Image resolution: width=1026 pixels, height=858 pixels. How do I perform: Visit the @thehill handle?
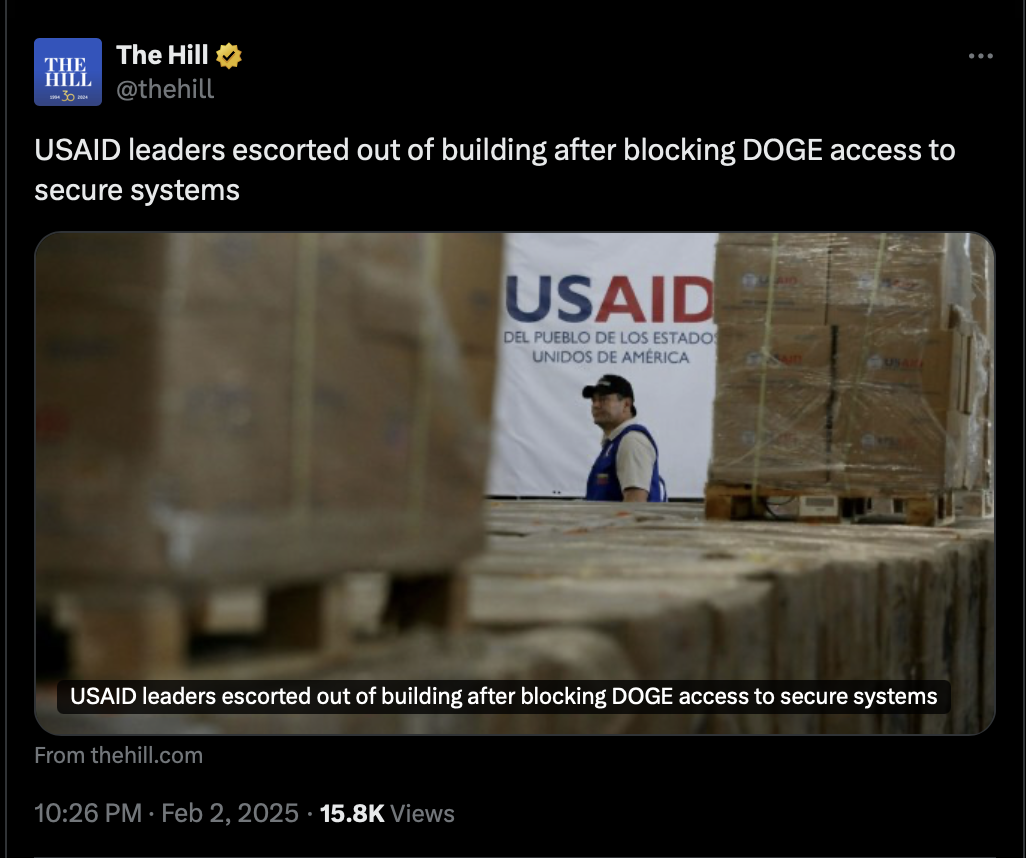click(x=165, y=89)
